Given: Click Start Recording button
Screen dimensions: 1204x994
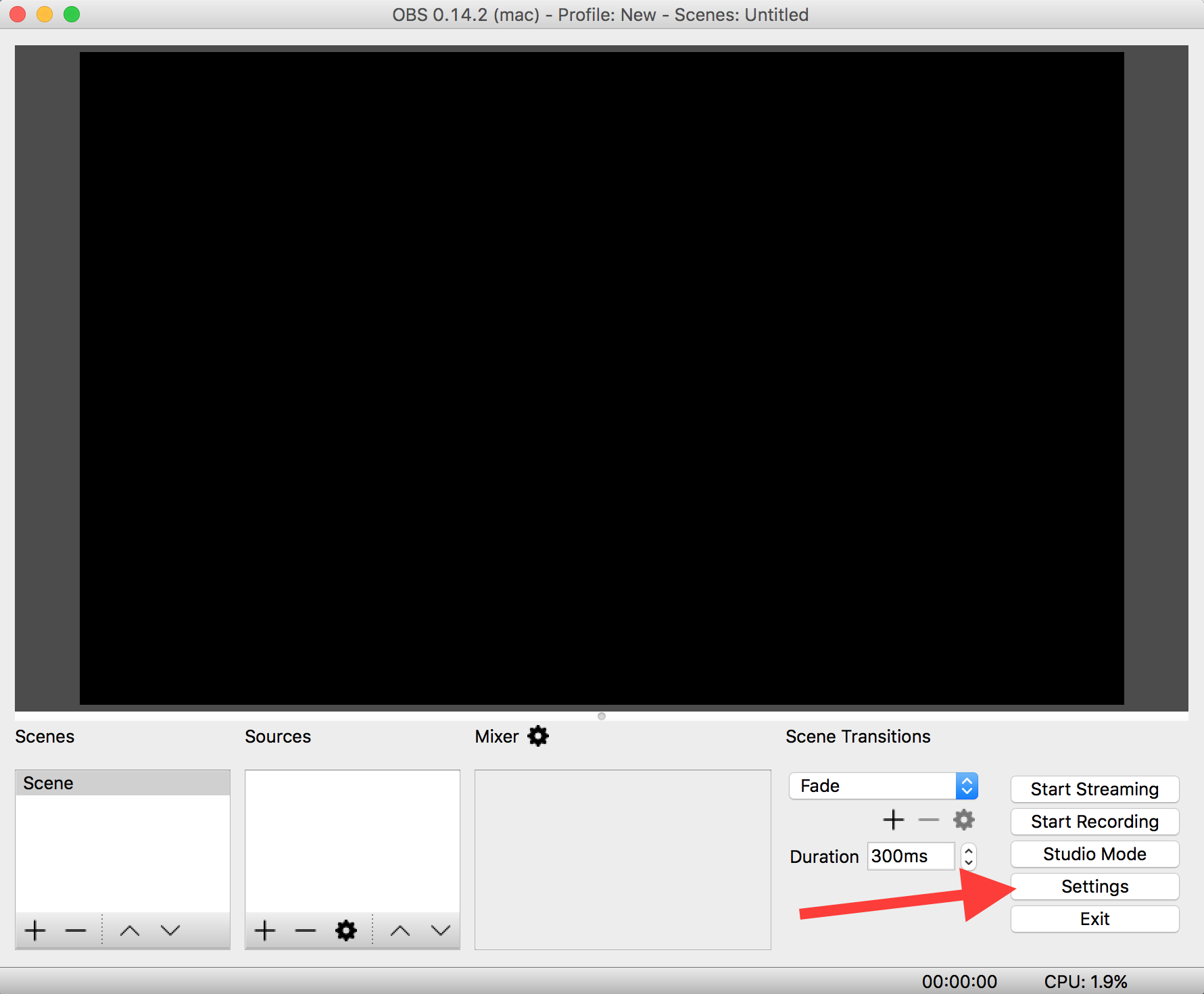Looking at the screenshot, I should click(x=1094, y=822).
